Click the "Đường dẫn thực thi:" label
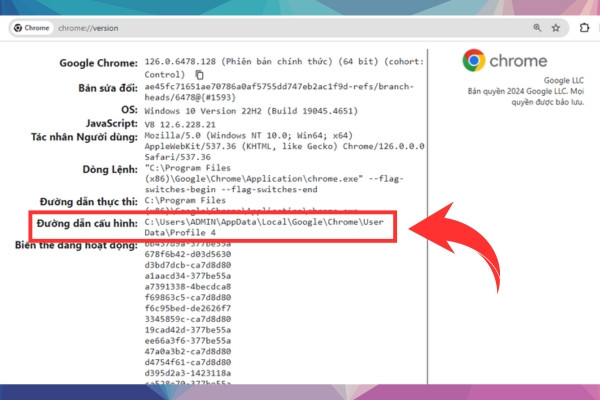This screenshot has width=600, height=400. pyautogui.click(x=89, y=202)
